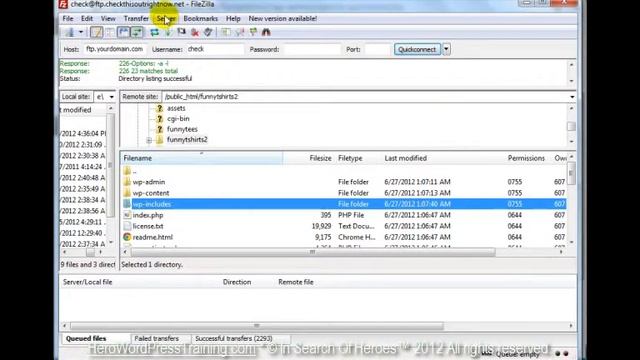
Task: Open the View menu
Action: pos(108,19)
